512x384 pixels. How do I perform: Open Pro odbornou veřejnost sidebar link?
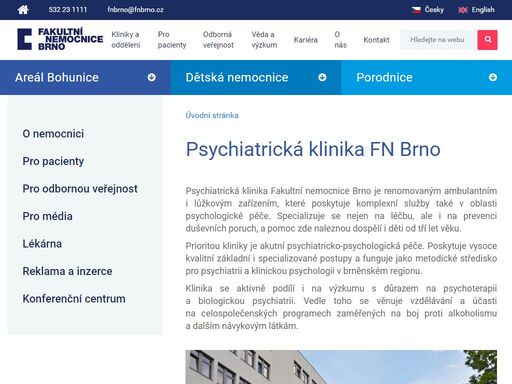80,189
